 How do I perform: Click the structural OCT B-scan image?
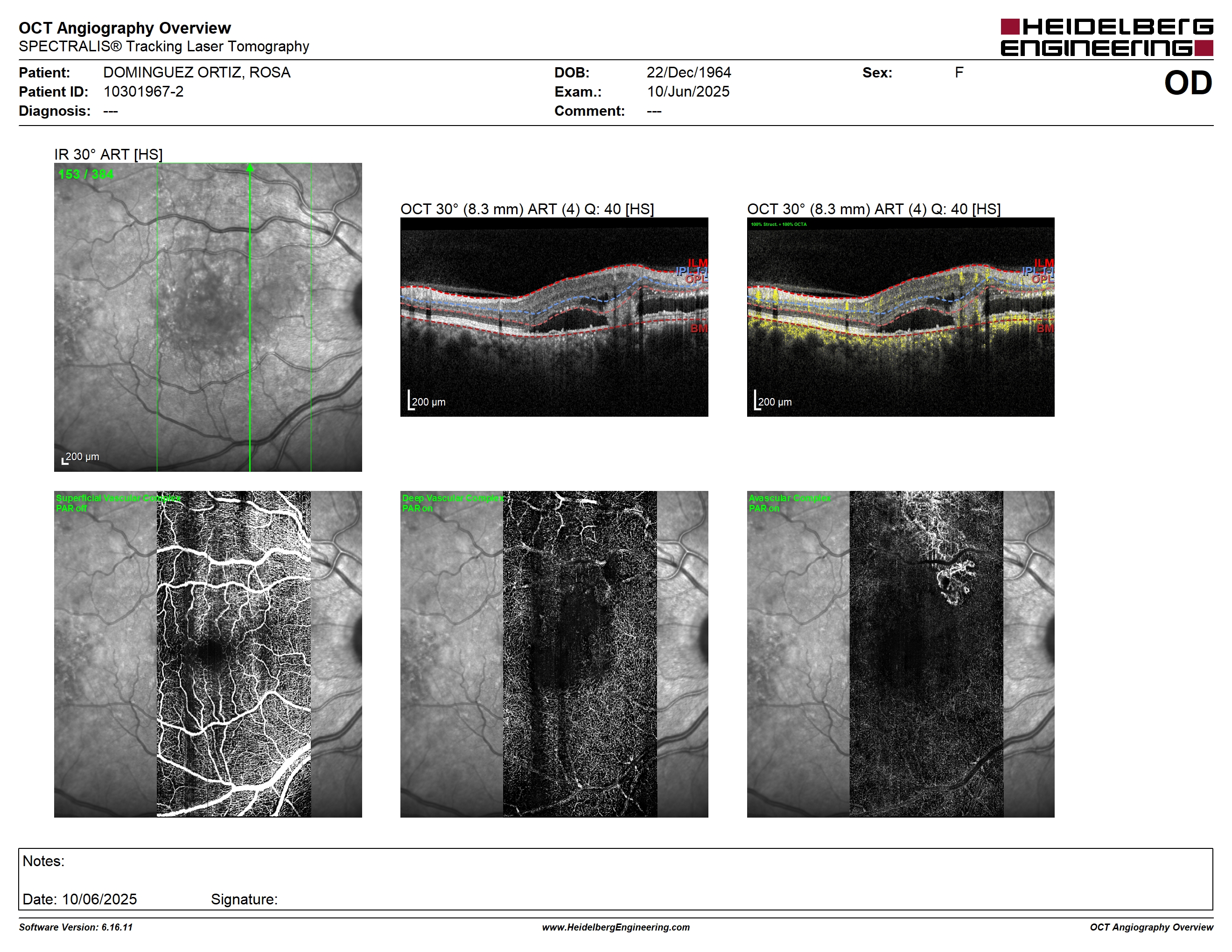(x=554, y=317)
